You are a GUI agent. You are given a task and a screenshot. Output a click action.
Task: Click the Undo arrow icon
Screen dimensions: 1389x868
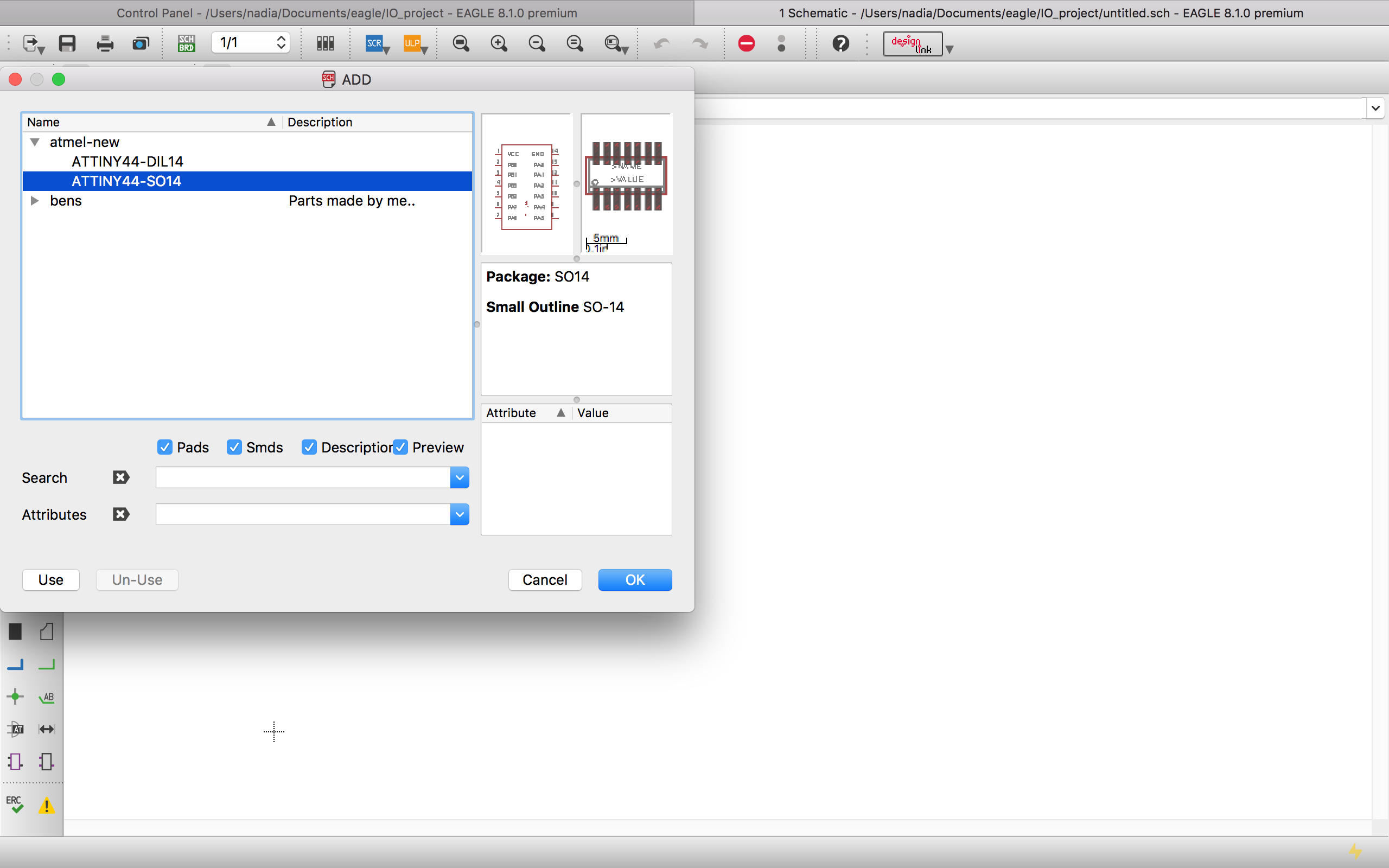(x=661, y=43)
